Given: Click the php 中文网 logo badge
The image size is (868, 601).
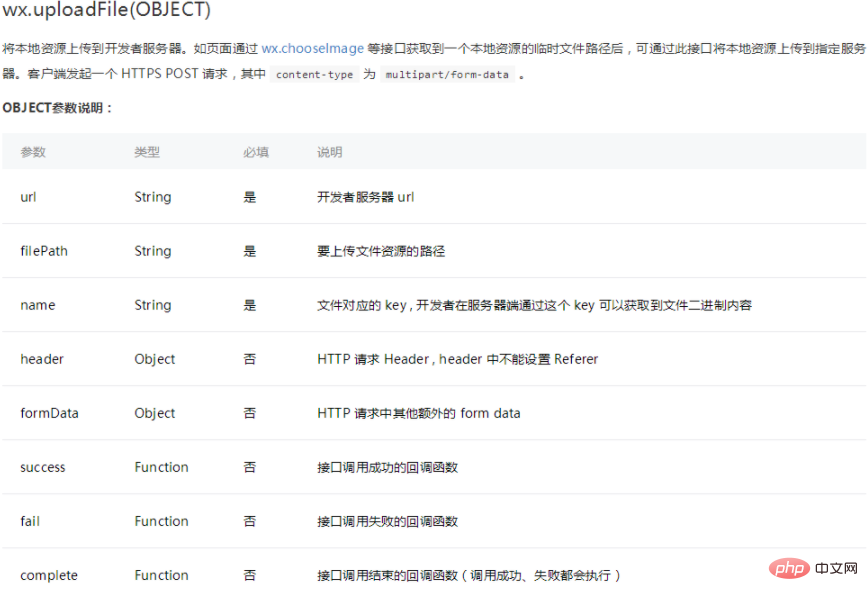Looking at the screenshot, I should click(x=789, y=568).
